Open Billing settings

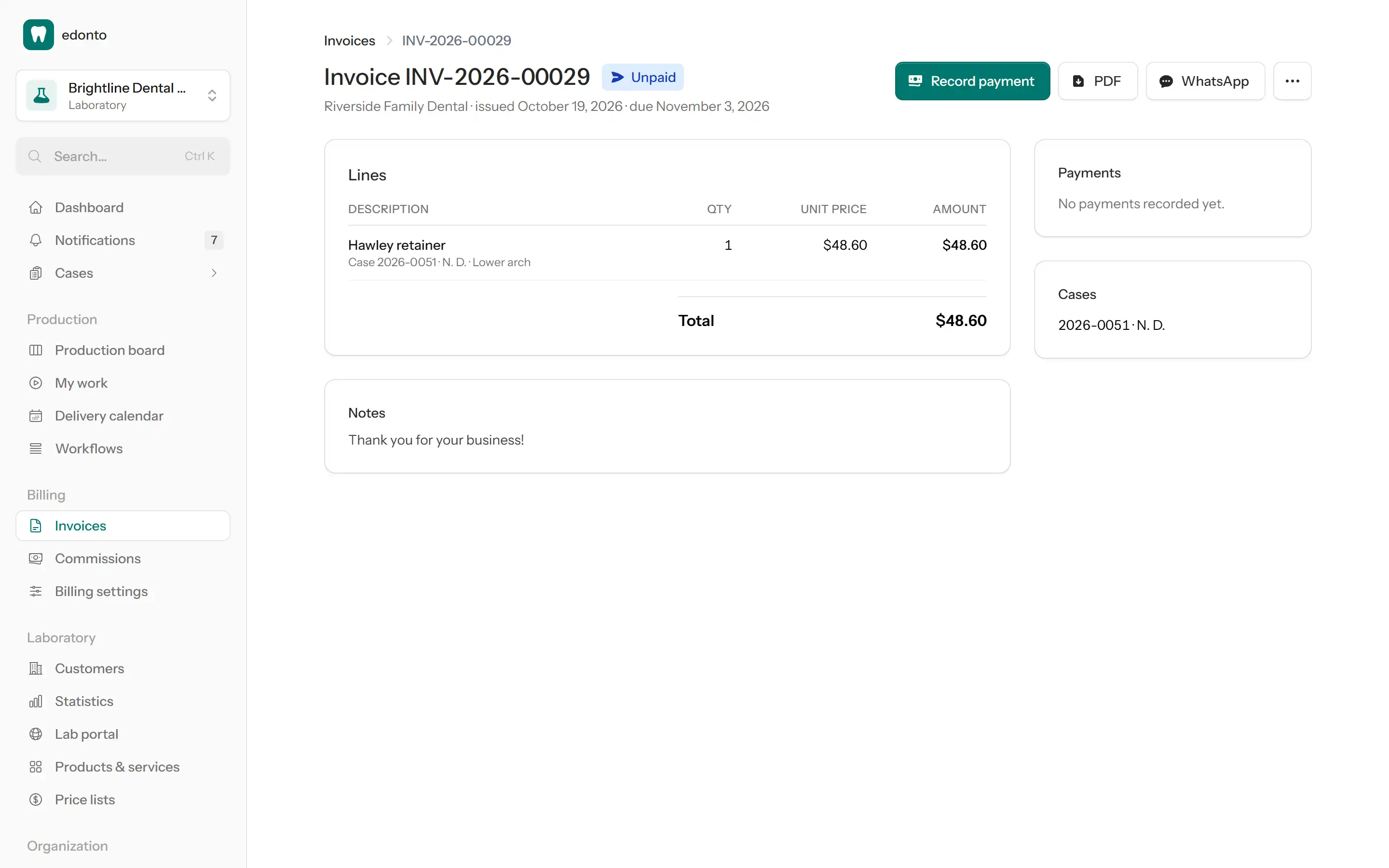tap(123, 591)
